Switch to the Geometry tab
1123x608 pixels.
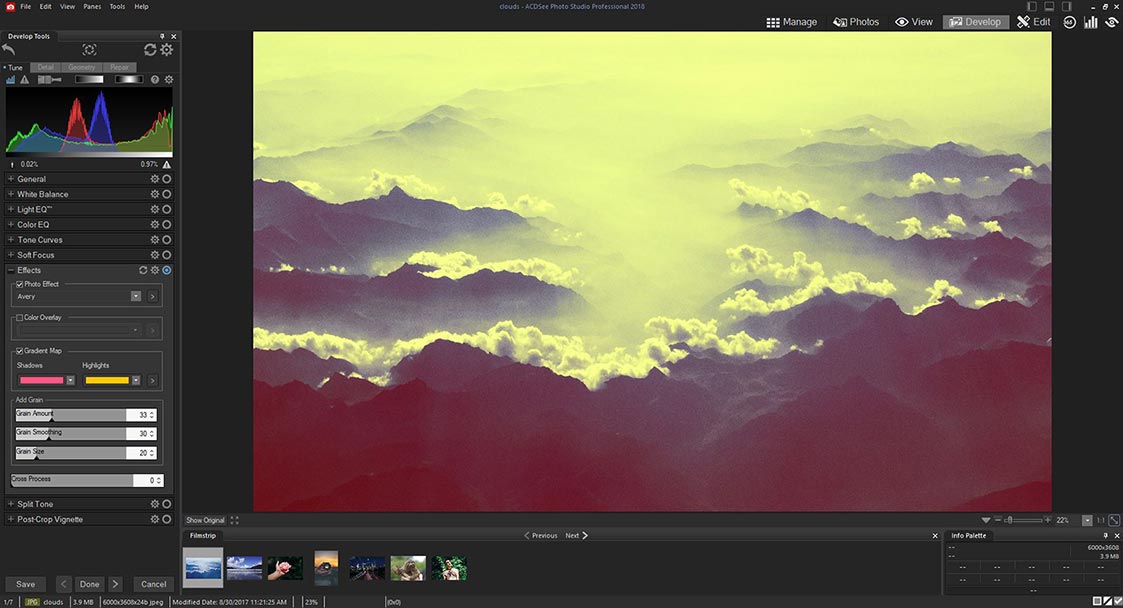click(x=82, y=67)
